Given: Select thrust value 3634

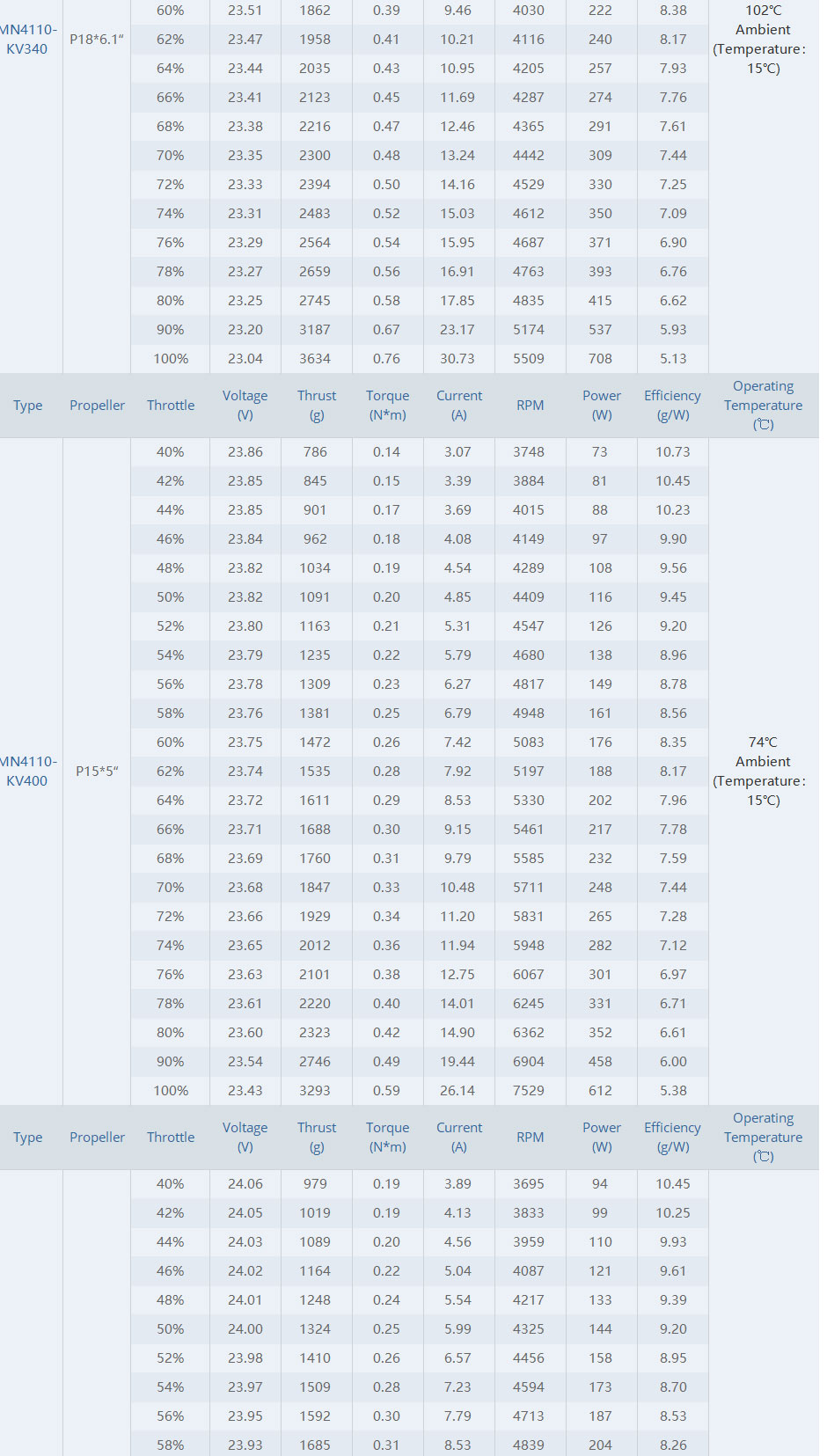Looking at the screenshot, I should pyautogui.click(x=315, y=359).
